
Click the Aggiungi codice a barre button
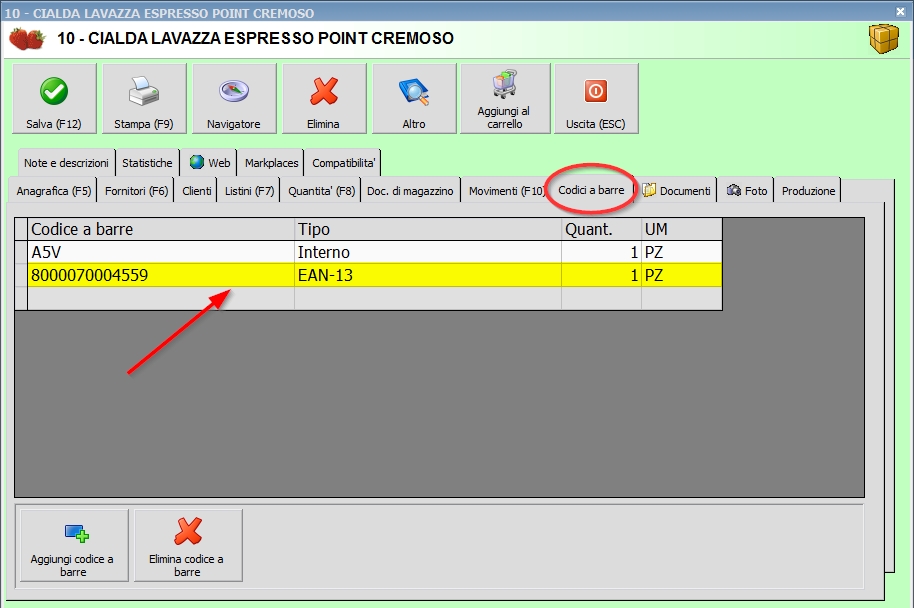click(x=74, y=545)
